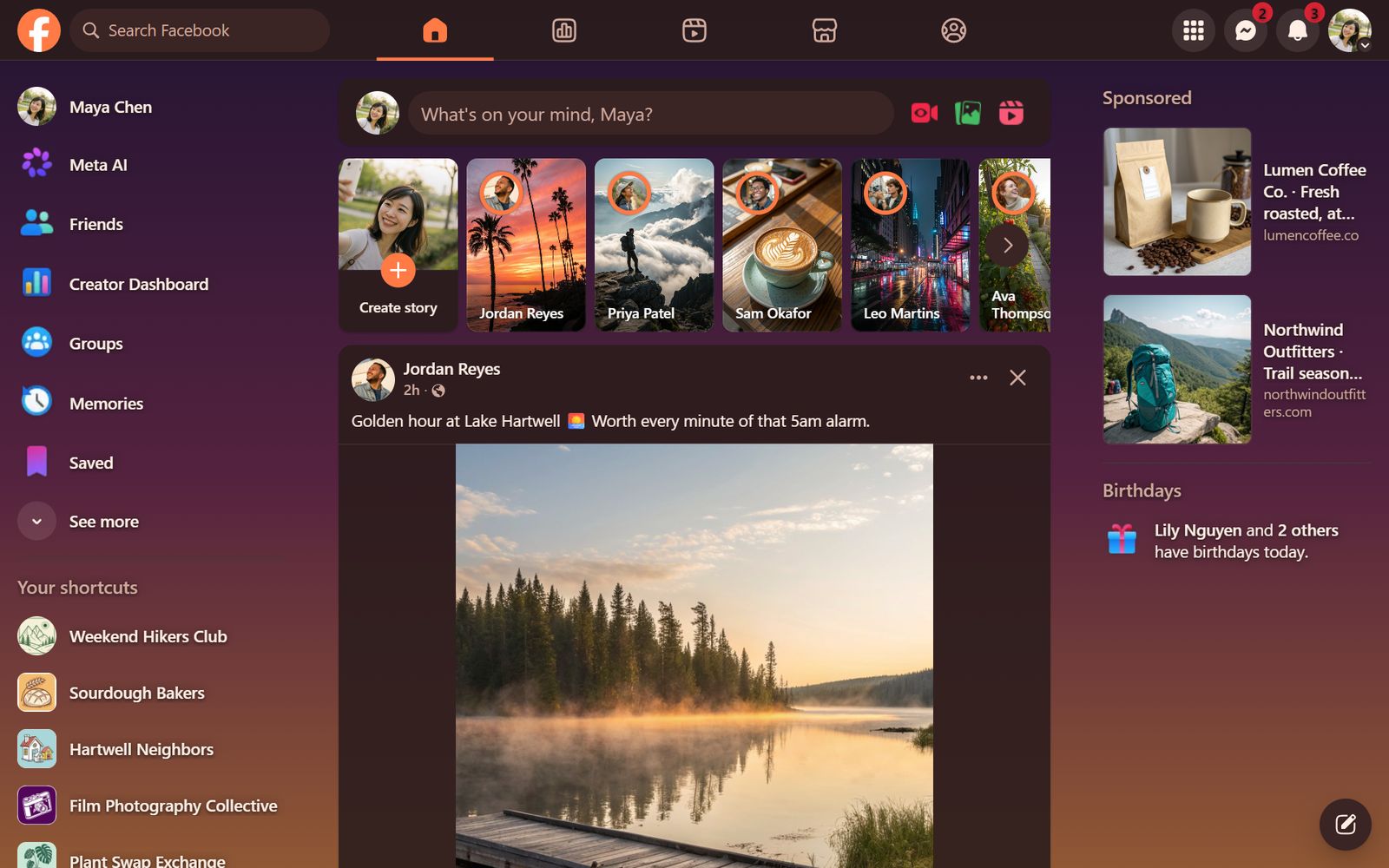The height and width of the screenshot is (868, 1389).
Task: View Priya Patel's story
Action: [655, 245]
